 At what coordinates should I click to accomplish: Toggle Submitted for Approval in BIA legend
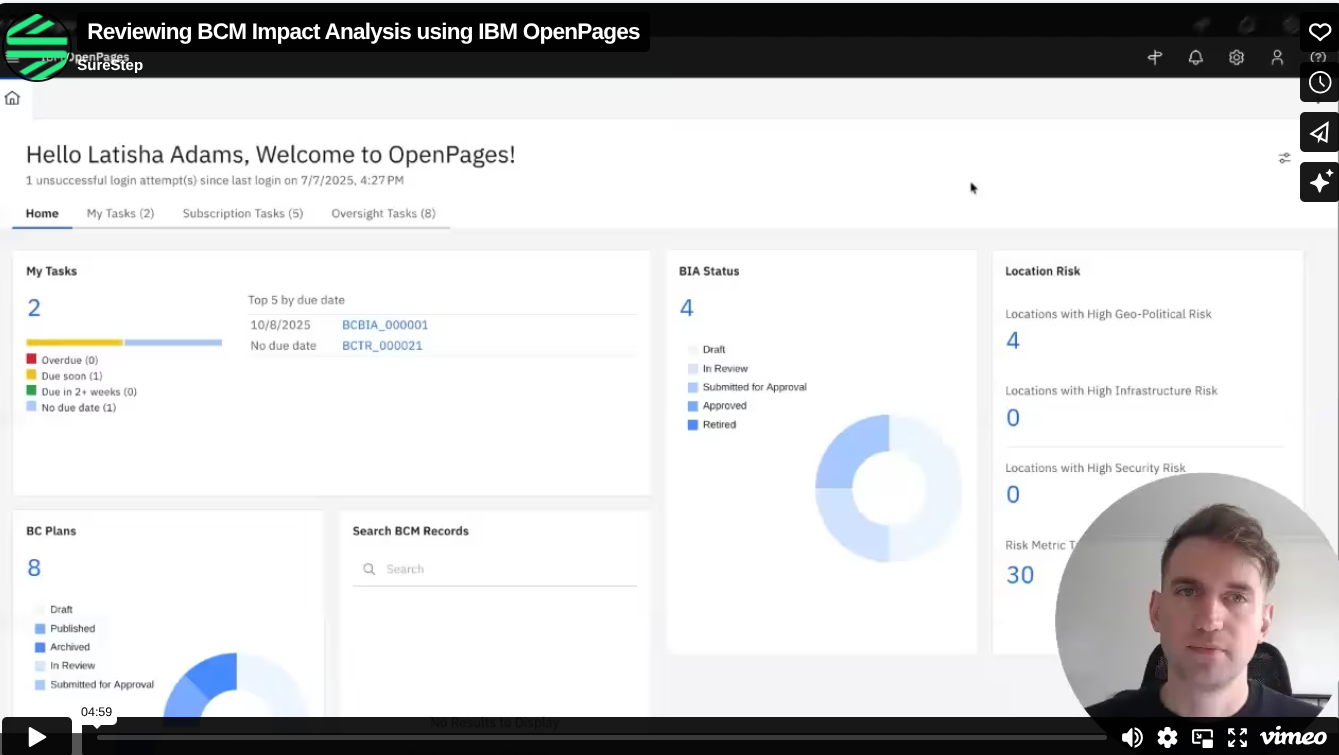[746, 387]
